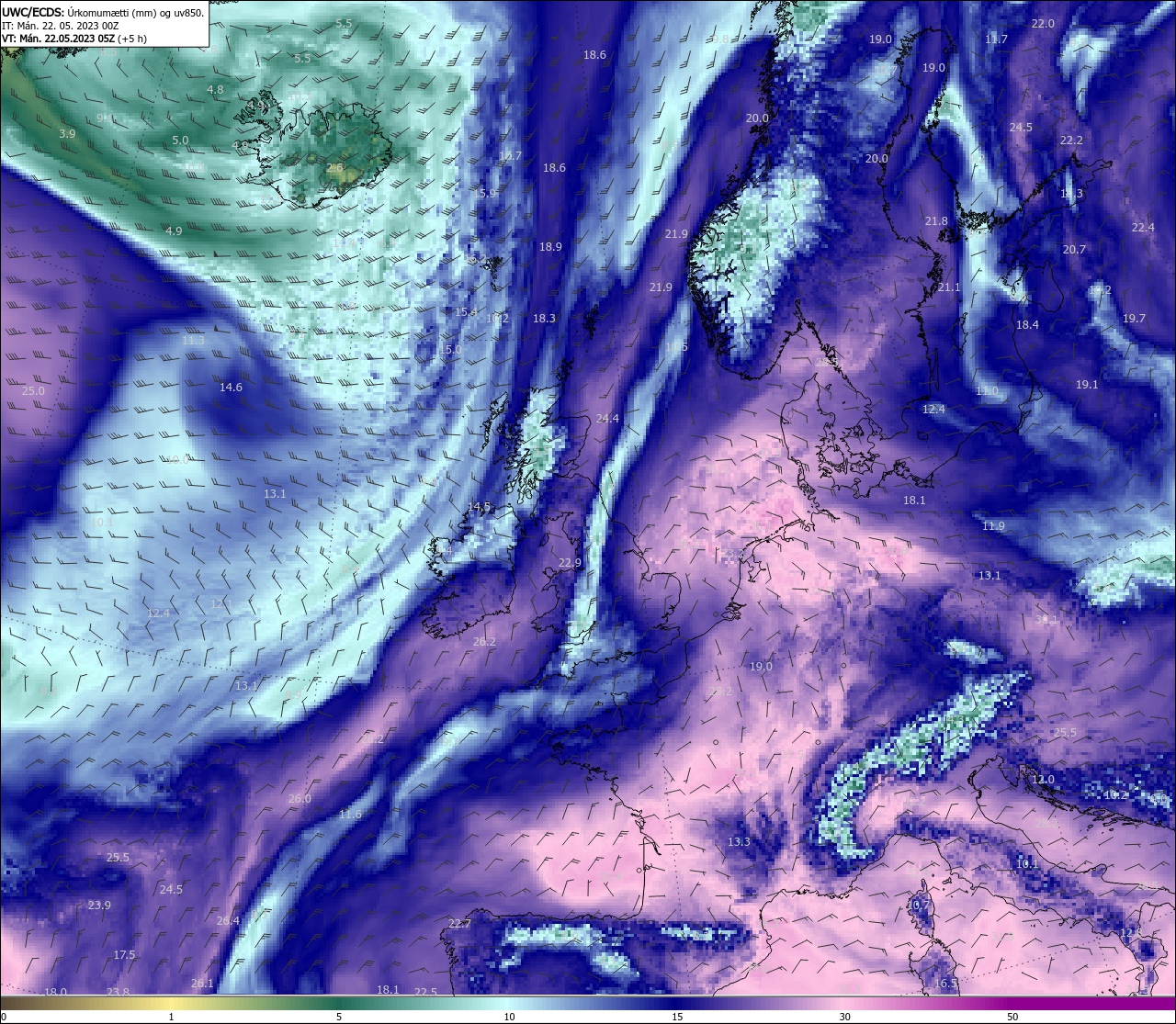1176x1024 pixels.
Task: Click the 11.6 value in the Bay of Biscay
Action: coord(350,815)
